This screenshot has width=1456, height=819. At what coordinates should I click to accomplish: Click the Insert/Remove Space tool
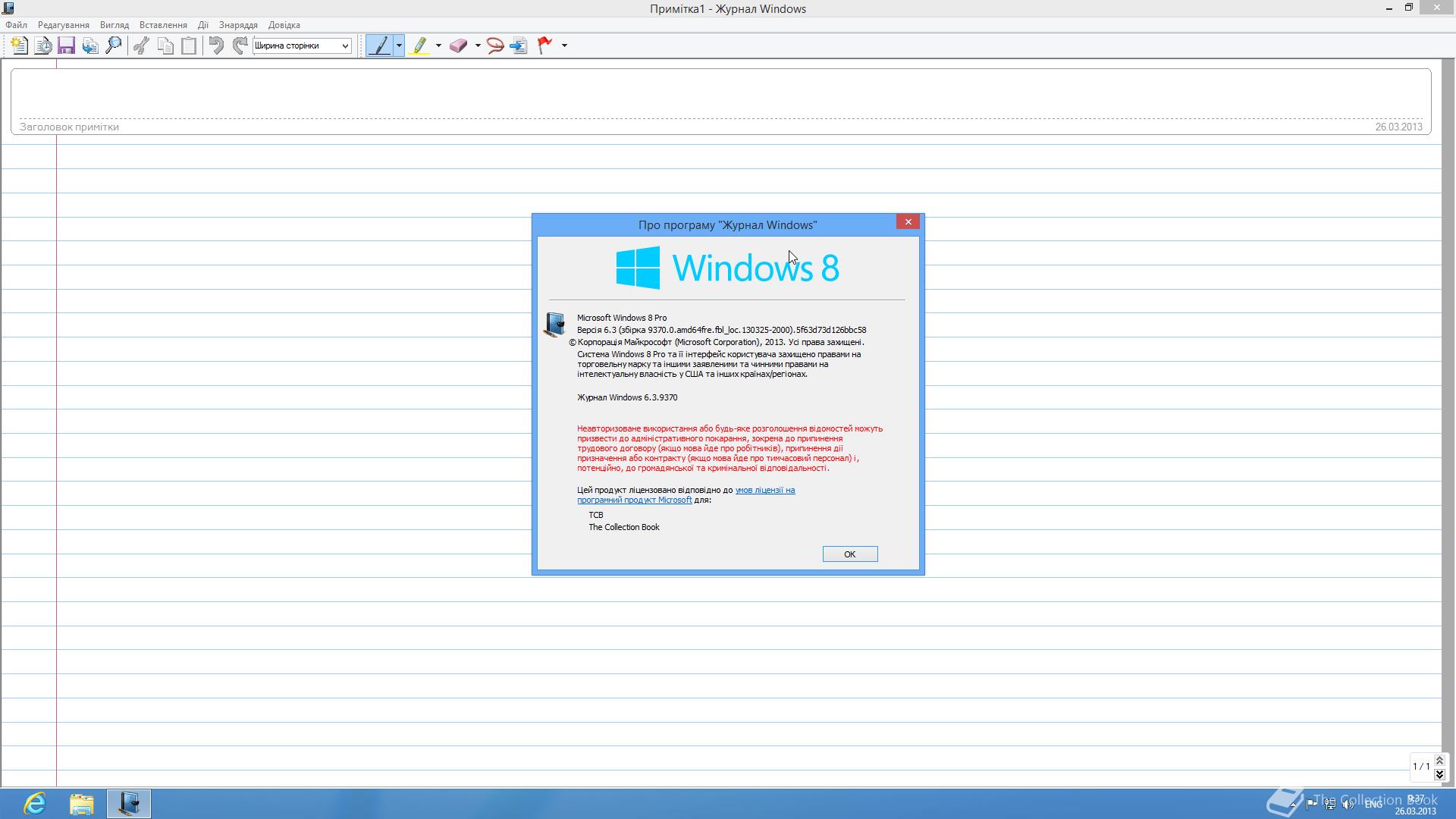point(519,45)
